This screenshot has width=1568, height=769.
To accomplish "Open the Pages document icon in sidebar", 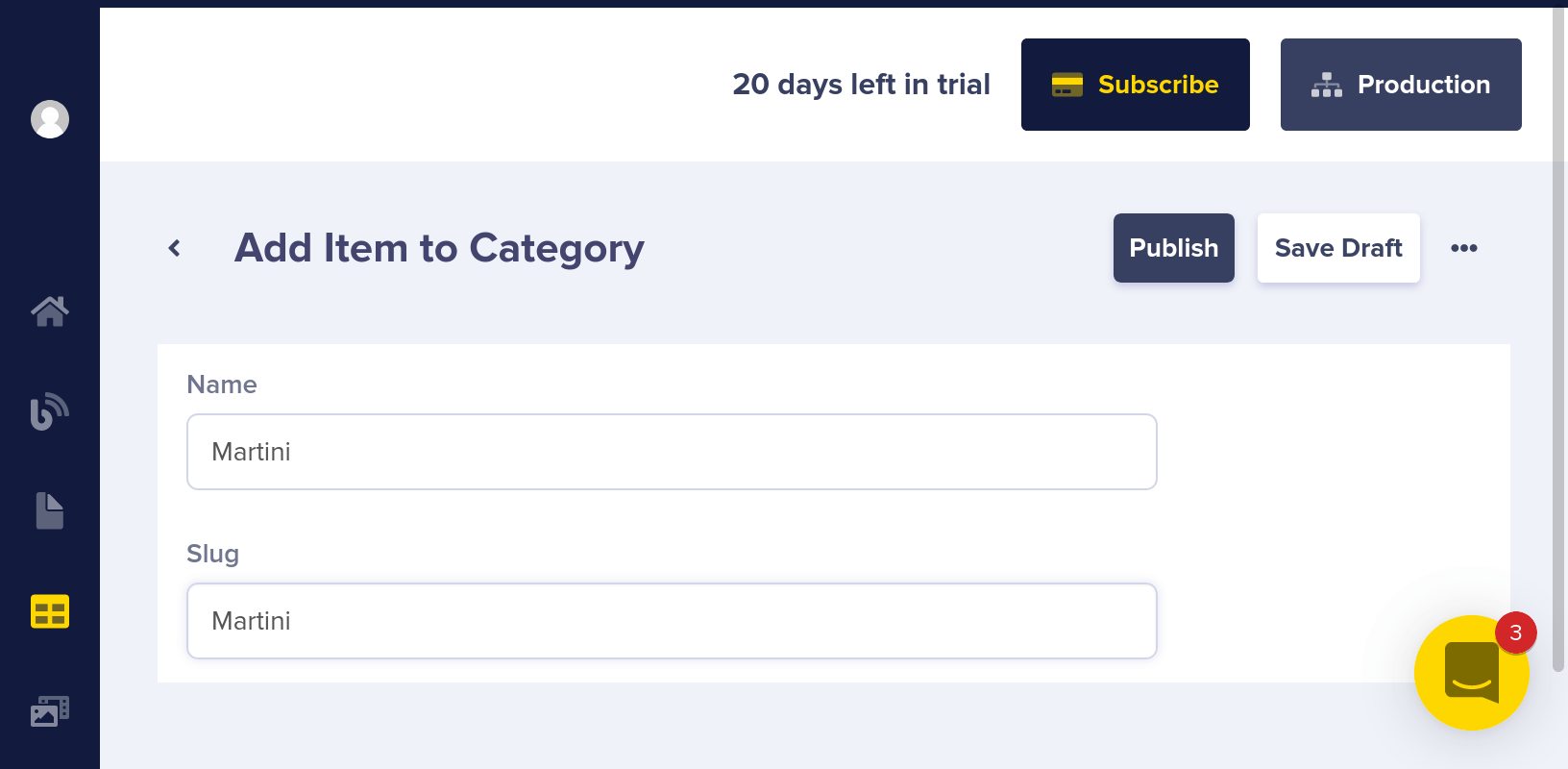I will (50, 511).
